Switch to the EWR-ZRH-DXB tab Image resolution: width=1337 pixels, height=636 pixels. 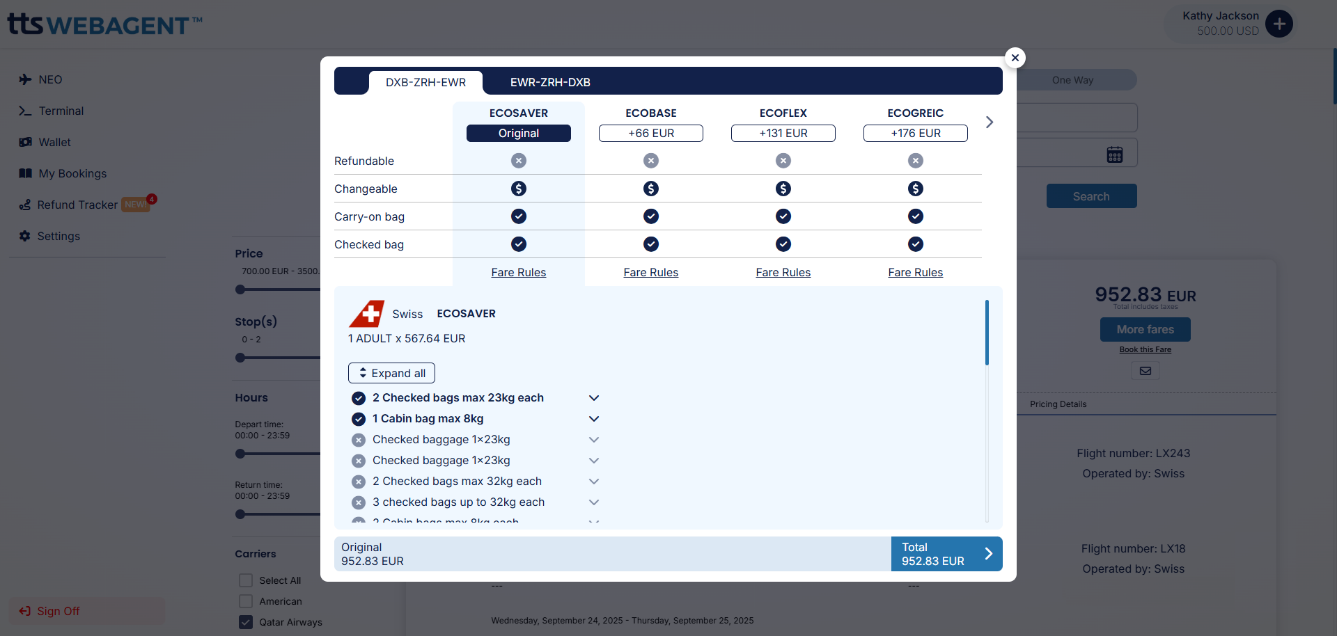[550, 82]
